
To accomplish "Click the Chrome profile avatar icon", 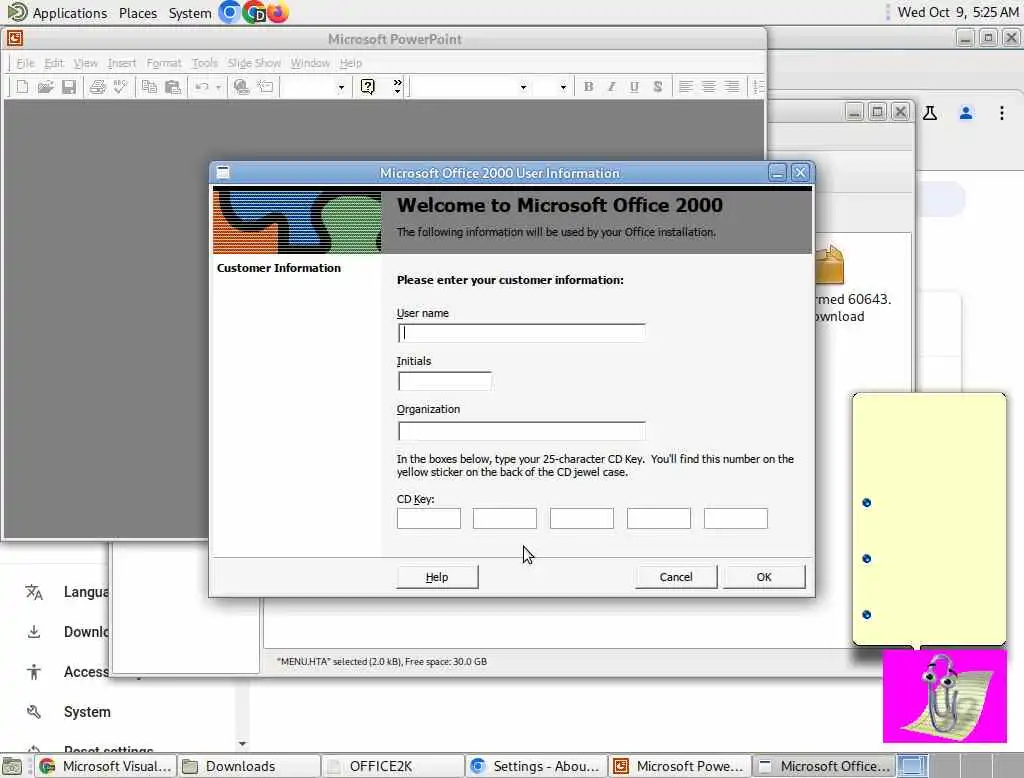I will coord(966,113).
